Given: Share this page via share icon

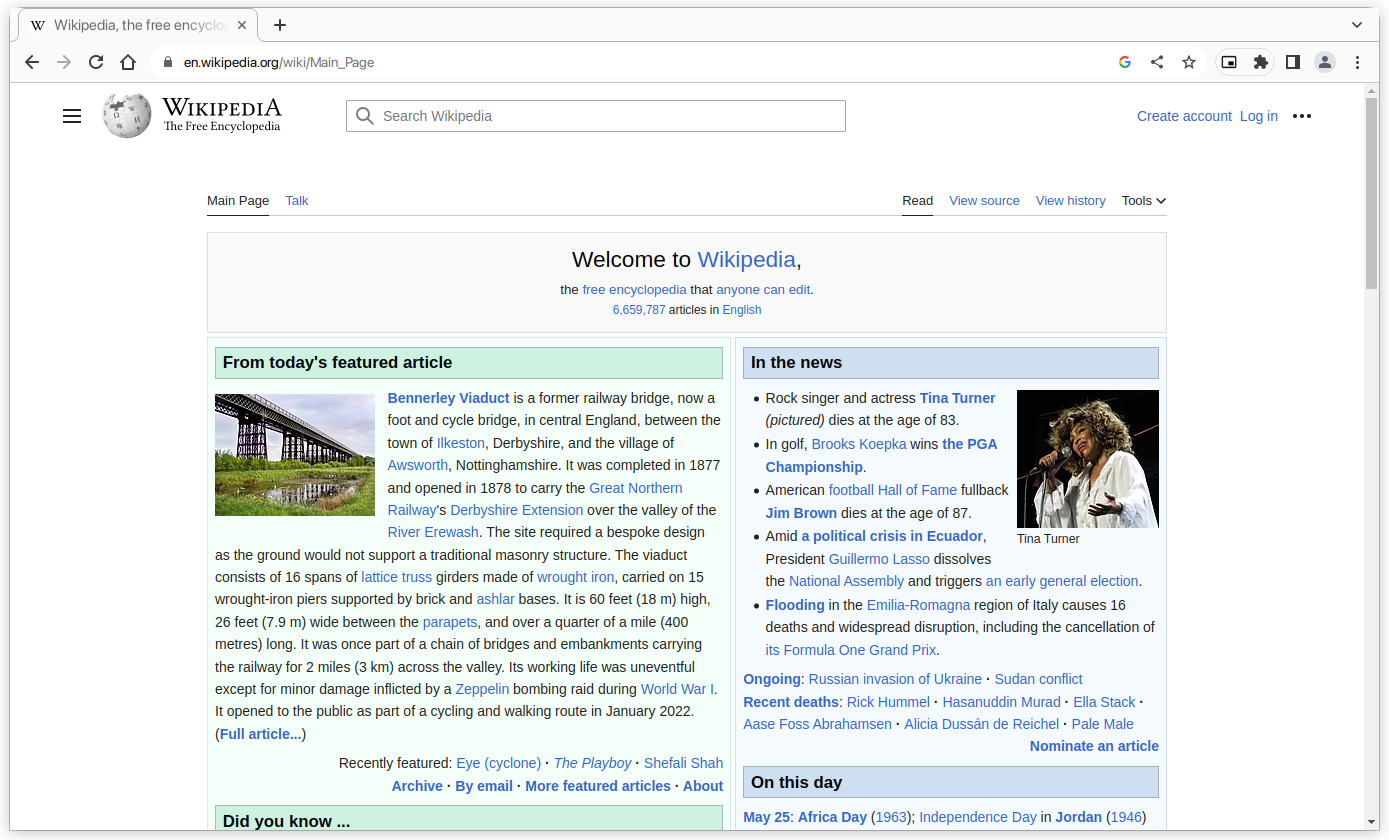Looking at the screenshot, I should pos(1157,62).
